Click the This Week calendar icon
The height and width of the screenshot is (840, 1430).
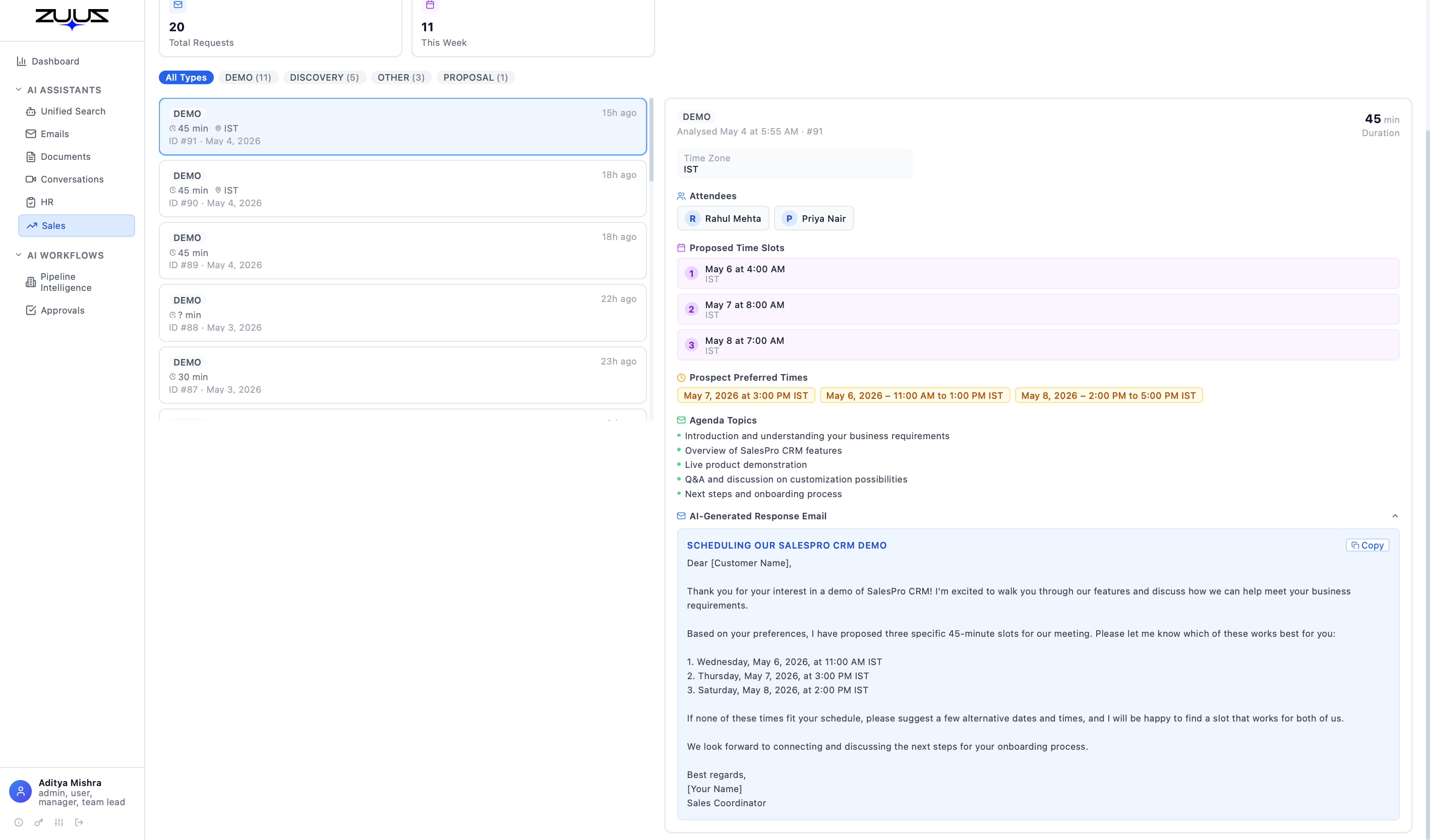click(430, 5)
